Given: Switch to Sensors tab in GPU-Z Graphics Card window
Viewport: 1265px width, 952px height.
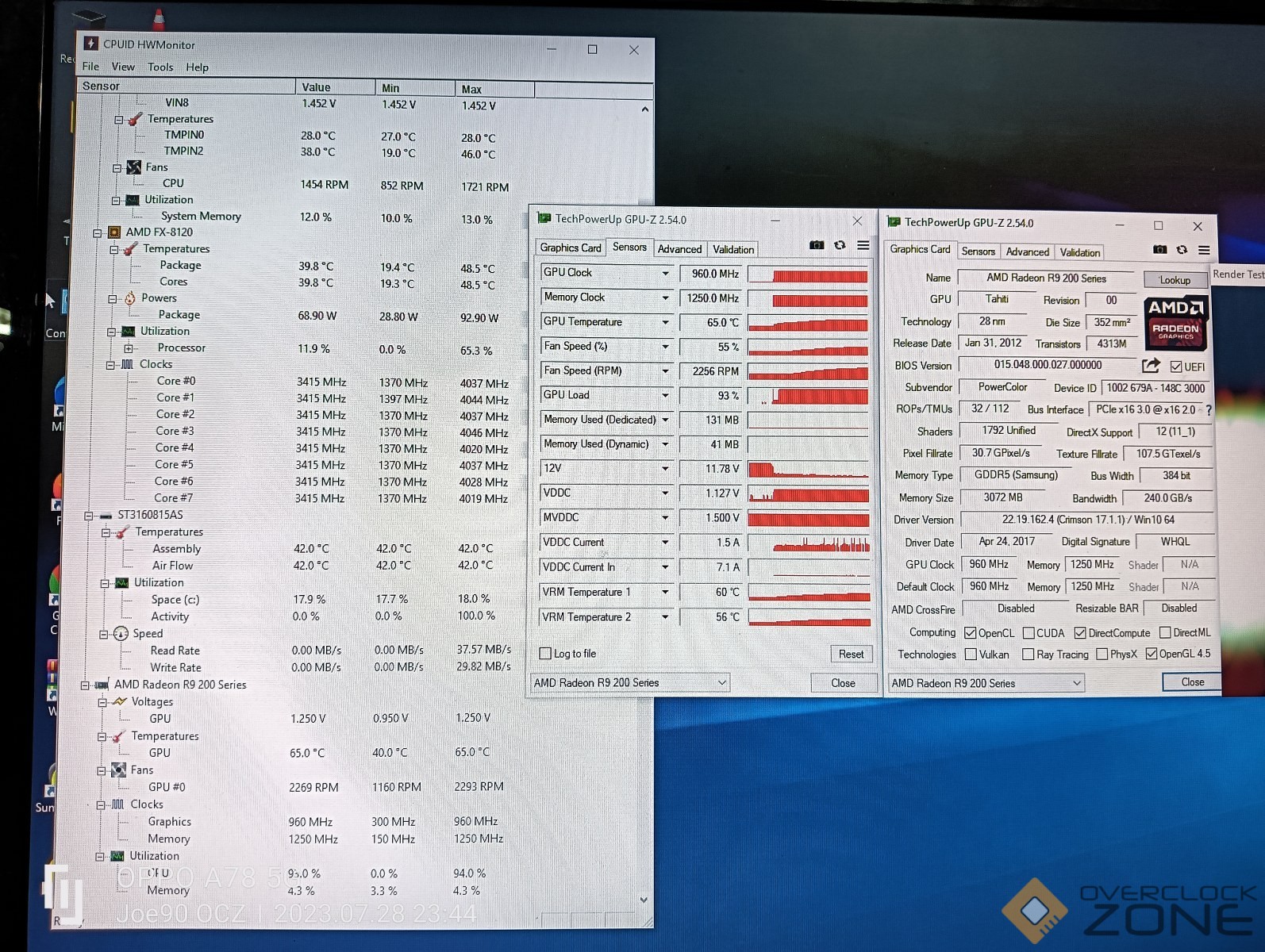Looking at the screenshot, I should click(978, 251).
